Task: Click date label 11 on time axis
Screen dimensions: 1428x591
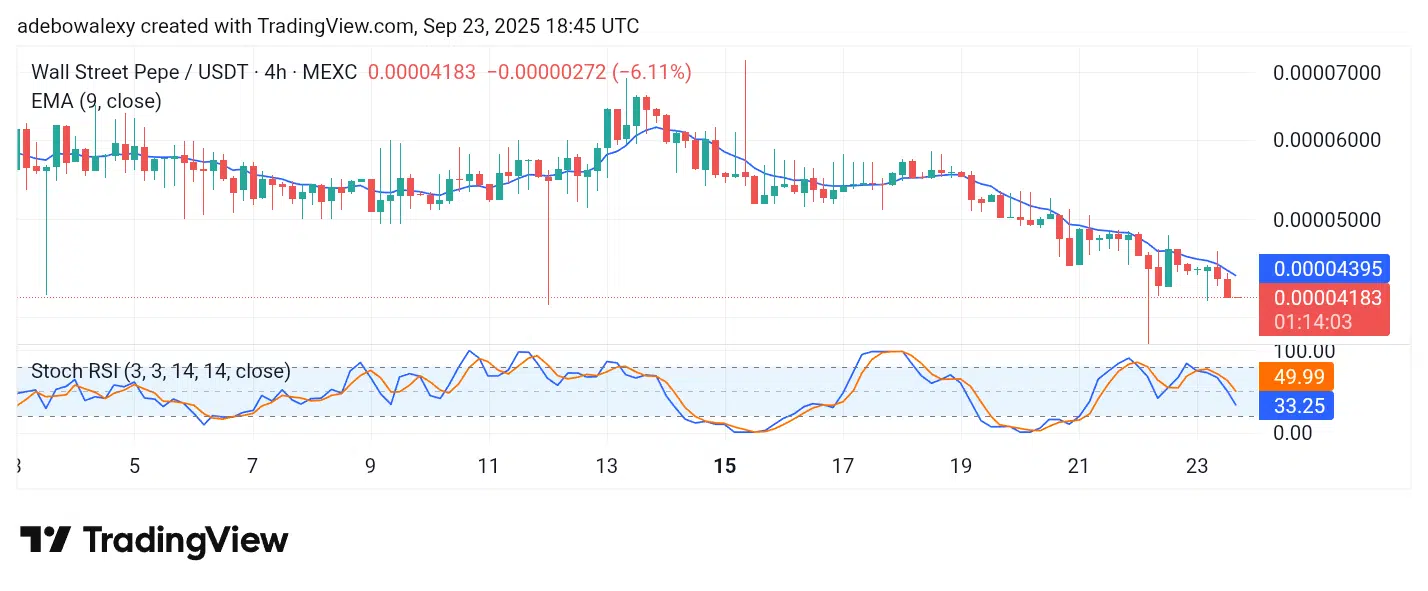Action: pos(488,466)
